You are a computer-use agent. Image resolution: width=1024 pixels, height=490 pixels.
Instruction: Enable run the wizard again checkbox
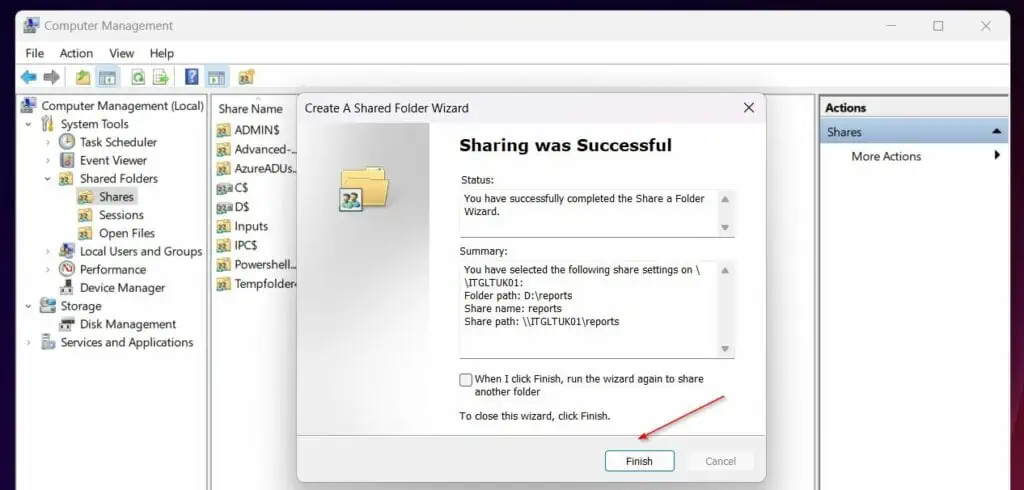(466, 380)
